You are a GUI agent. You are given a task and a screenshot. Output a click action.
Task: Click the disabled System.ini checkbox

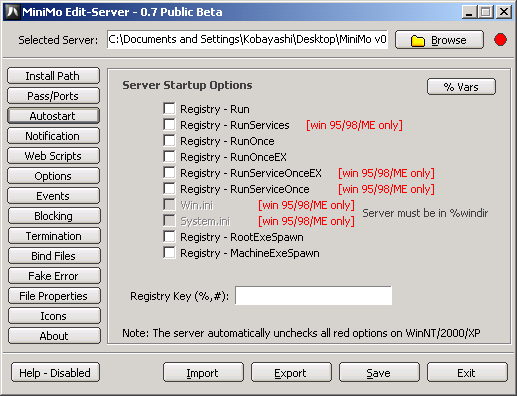pos(169,220)
